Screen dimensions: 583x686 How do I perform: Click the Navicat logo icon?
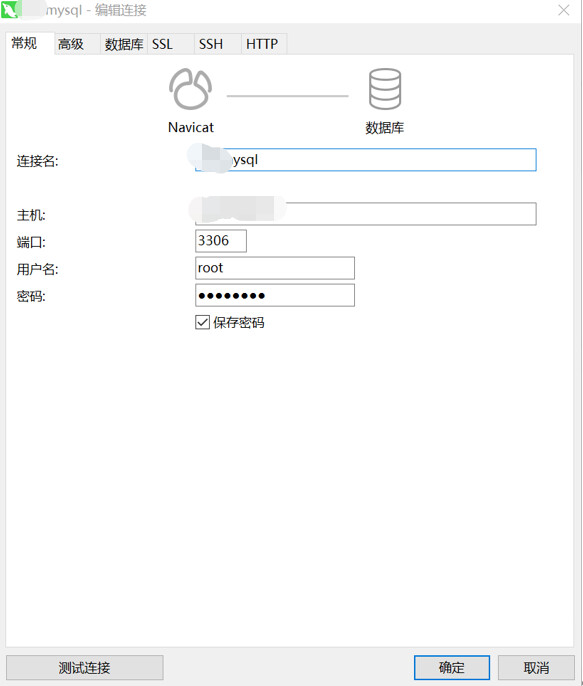pyautogui.click(x=190, y=89)
